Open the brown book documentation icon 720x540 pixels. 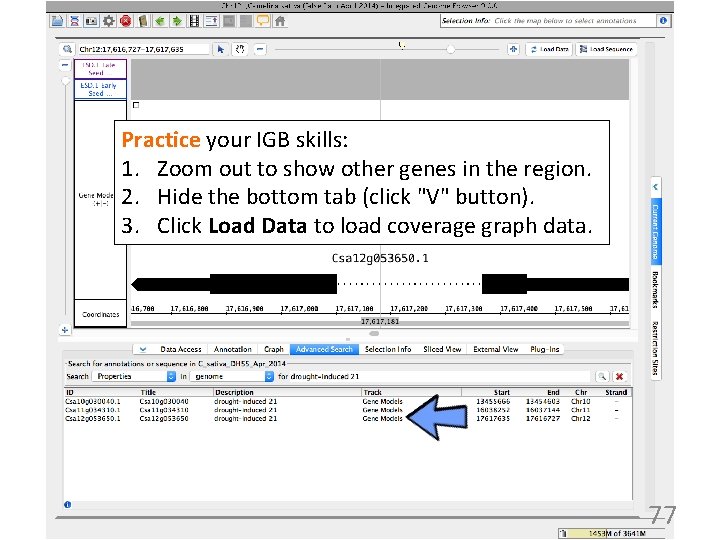click(x=143, y=21)
